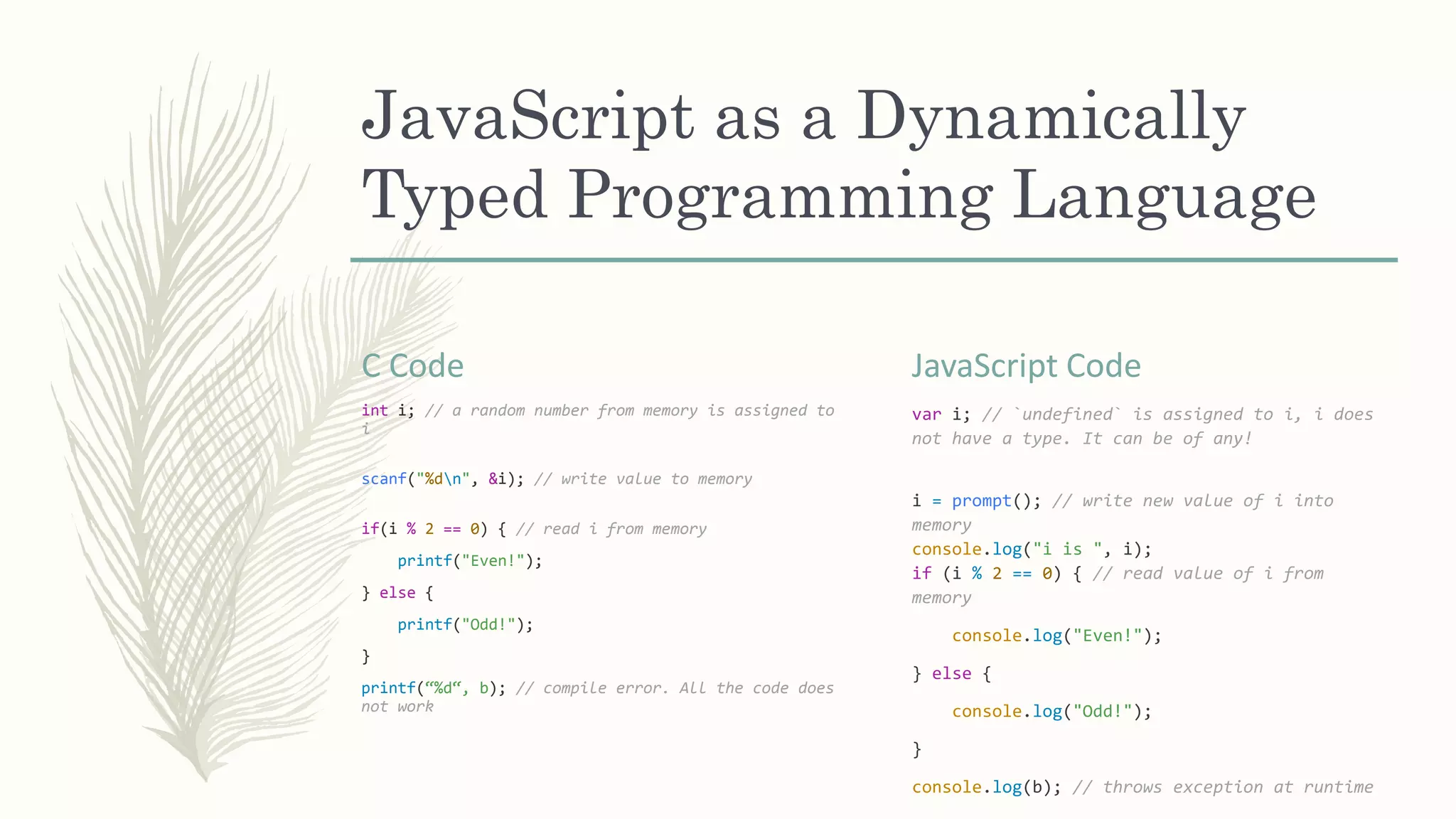Click the comment '// a random number from memory is assigned to'
The height and width of the screenshot is (819, 1456).
(x=629, y=410)
